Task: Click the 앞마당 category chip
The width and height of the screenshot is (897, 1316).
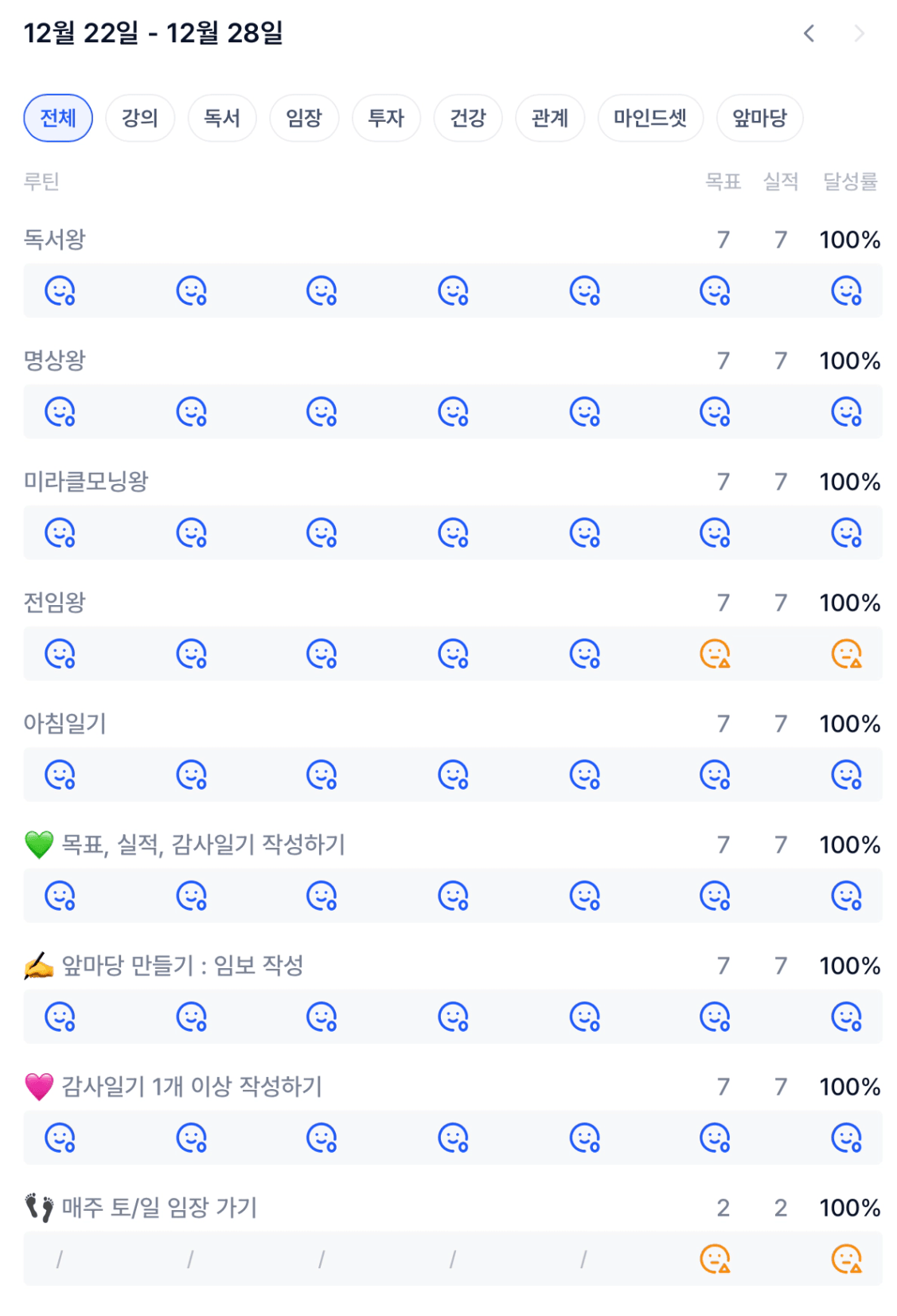Action: click(759, 119)
